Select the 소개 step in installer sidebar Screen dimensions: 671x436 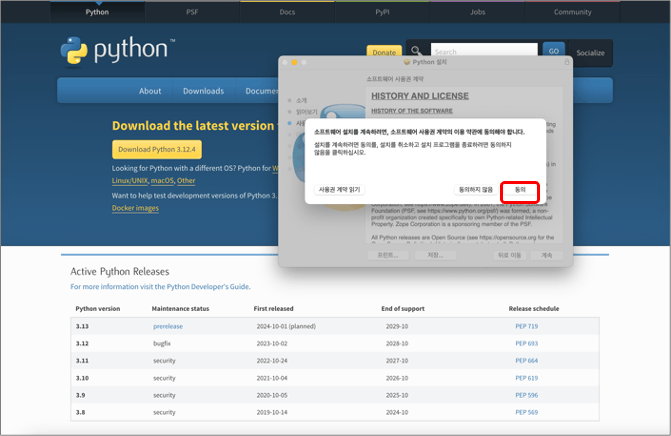point(301,100)
